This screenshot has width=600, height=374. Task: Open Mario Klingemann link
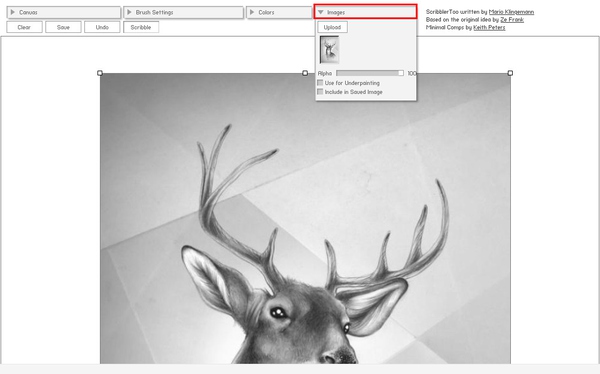[x=511, y=12]
